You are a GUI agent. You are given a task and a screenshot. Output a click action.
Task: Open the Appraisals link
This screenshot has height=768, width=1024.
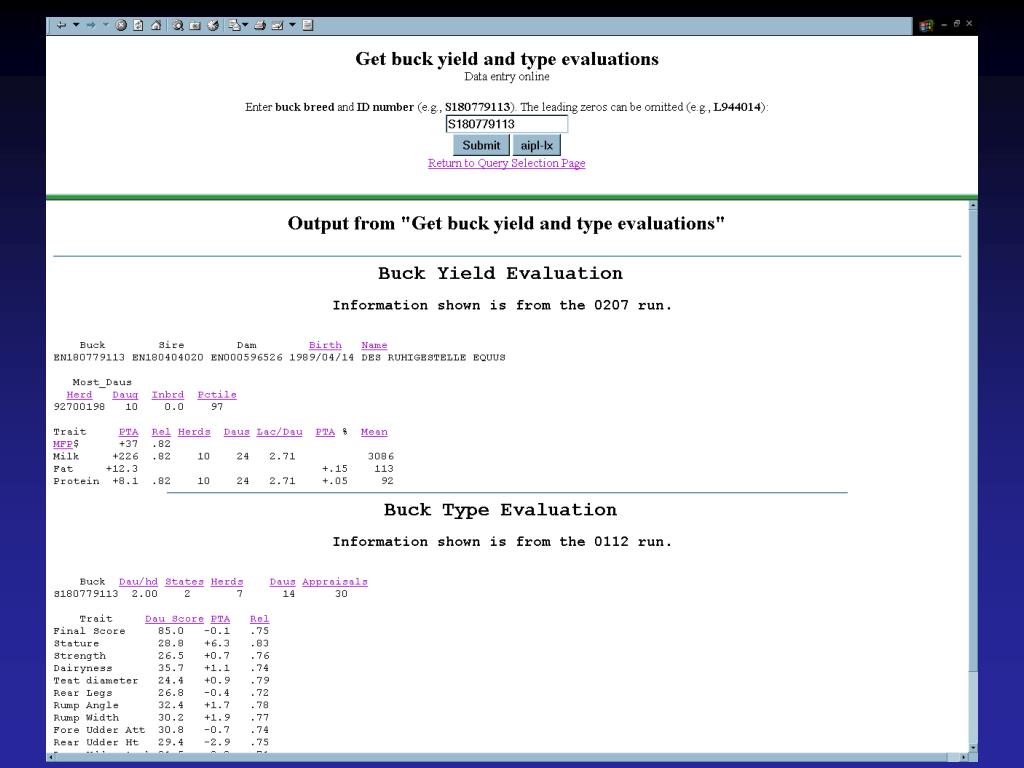tap(335, 581)
